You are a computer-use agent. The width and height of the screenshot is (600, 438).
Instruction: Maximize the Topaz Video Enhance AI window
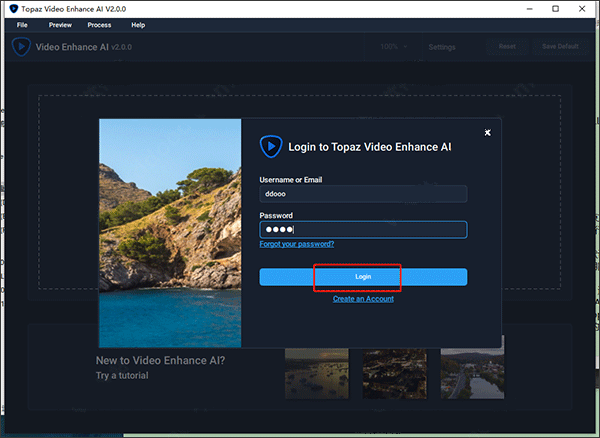556,9
